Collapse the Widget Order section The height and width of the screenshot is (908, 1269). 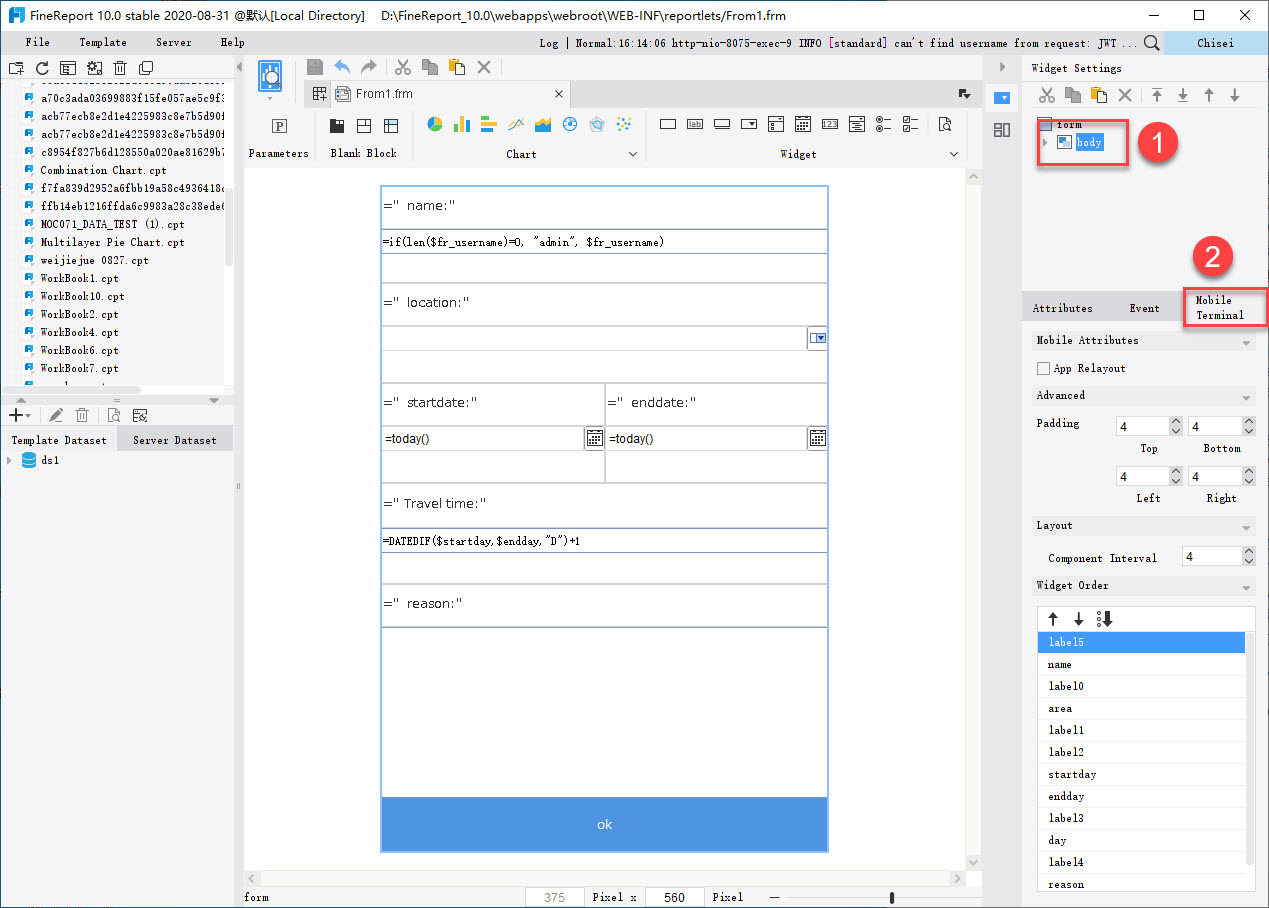point(1246,587)
